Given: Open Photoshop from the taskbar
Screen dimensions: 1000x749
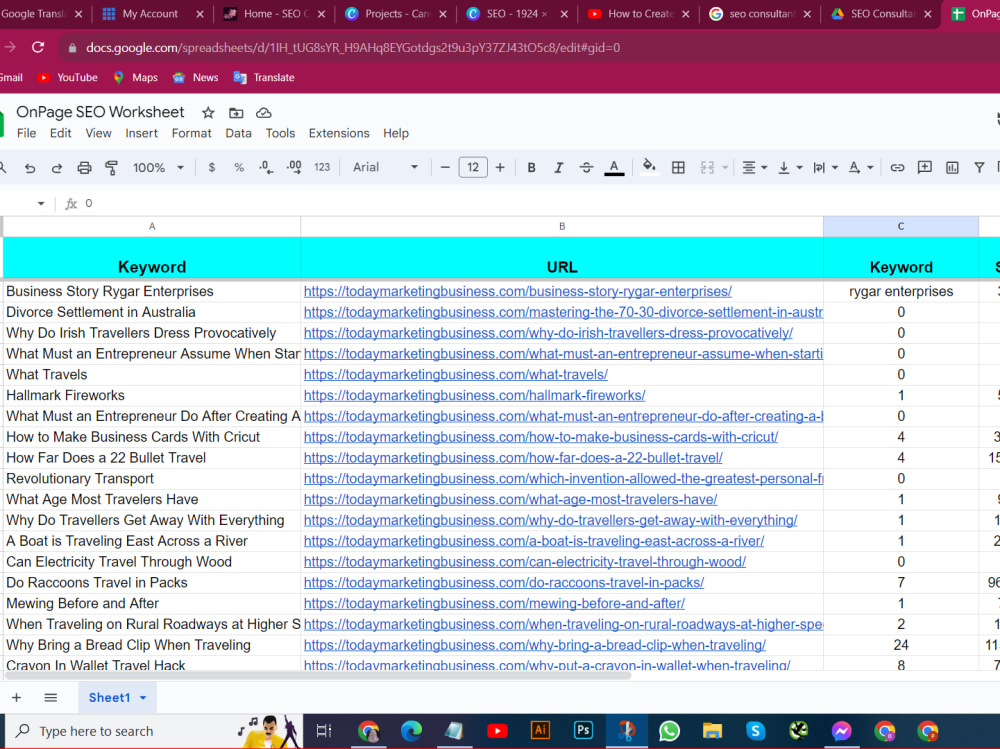Looking at the screenshot, I should pos(583,730).
